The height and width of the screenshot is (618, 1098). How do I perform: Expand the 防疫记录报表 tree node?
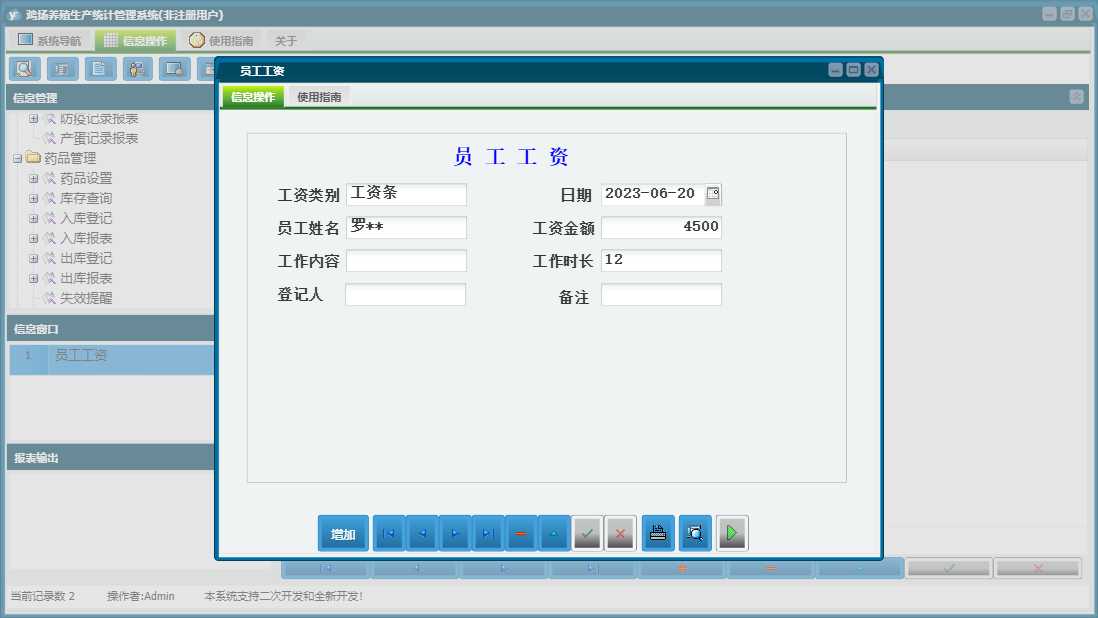pyautogui.click(x=34, y=119)
